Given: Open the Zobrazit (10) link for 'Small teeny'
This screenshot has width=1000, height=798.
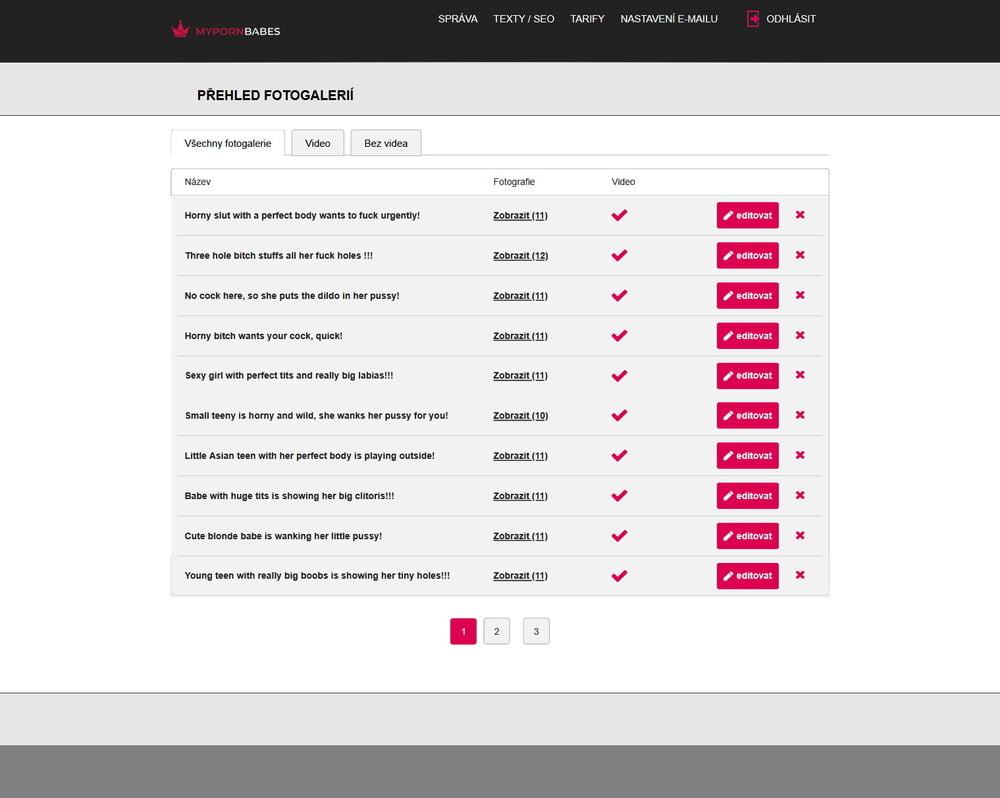Looking at the screenshot, I should point(519,415).
